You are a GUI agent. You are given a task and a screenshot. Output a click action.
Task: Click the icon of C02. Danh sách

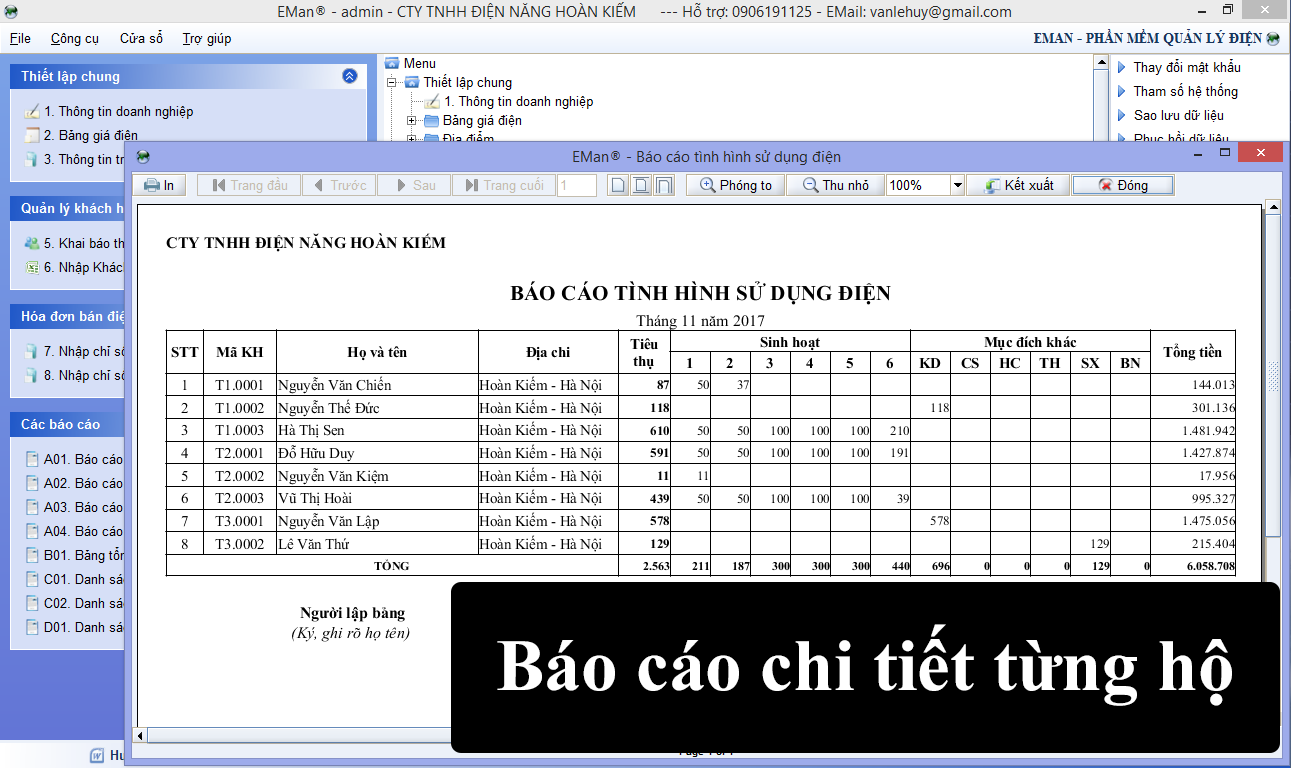(x=32, y=603)
